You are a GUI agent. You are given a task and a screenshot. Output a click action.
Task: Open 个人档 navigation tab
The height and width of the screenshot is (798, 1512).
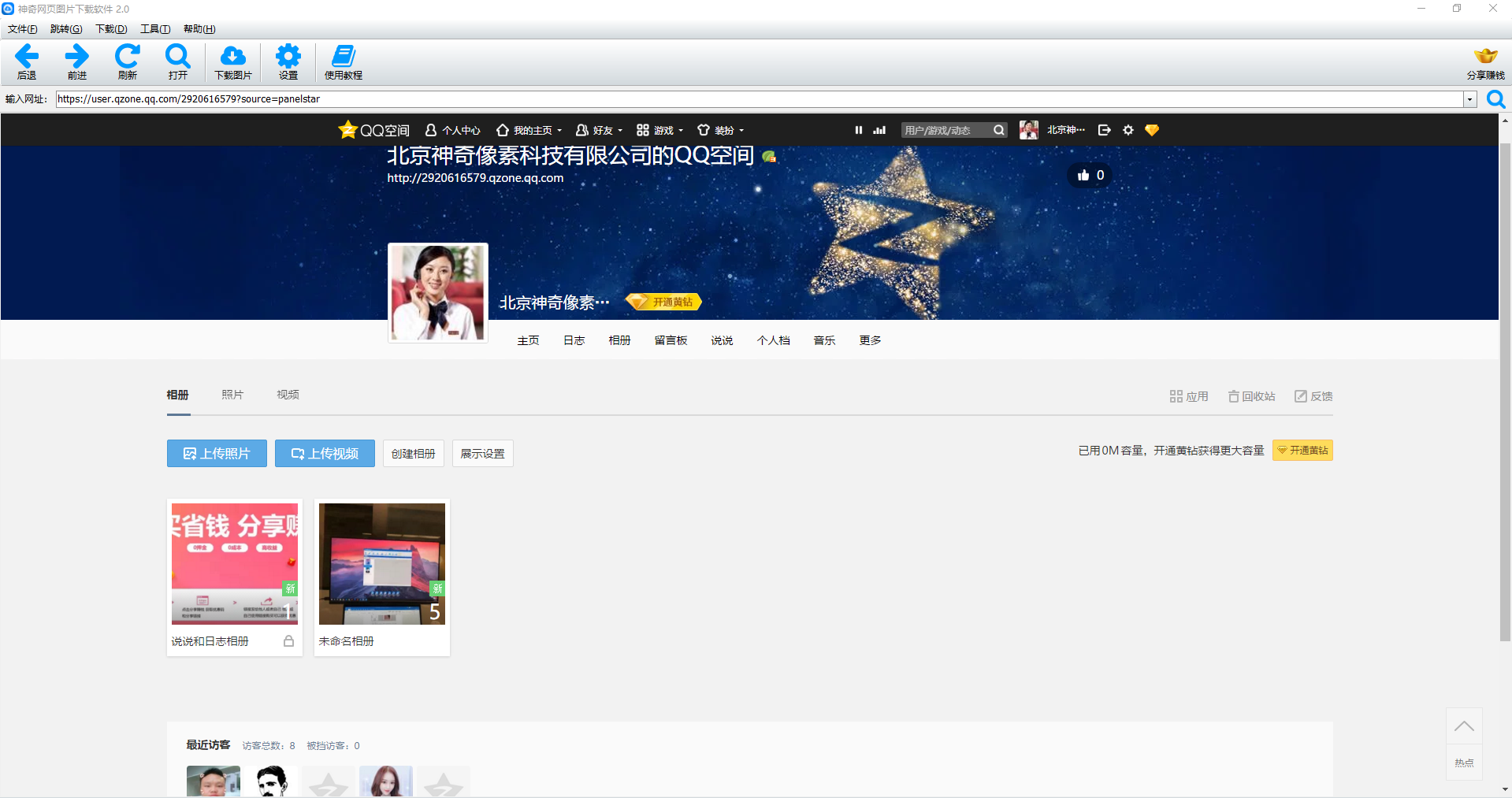tap(773, 340)
